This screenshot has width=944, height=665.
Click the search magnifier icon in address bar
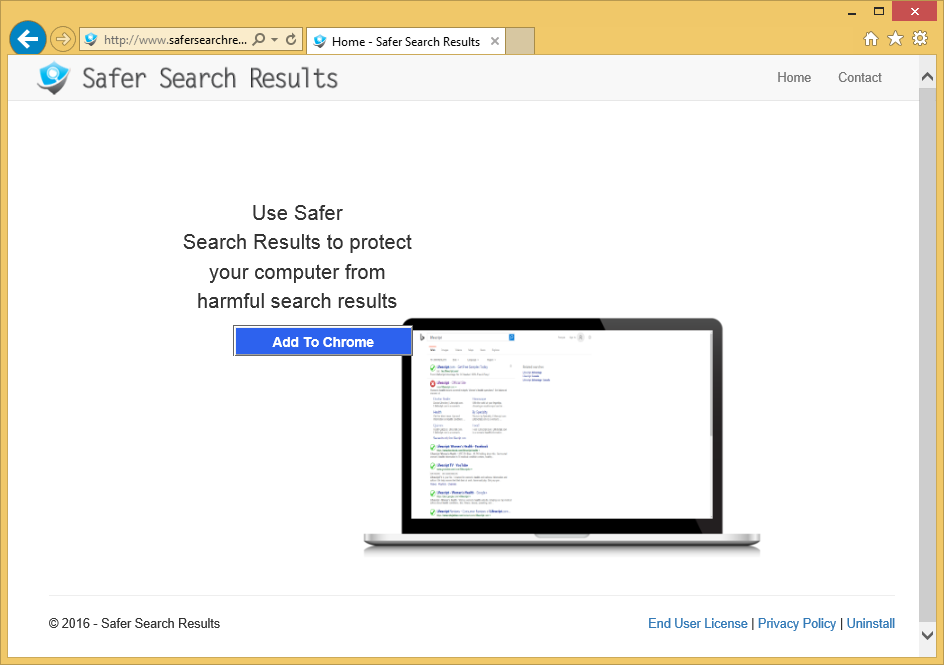[x=259, y=40]
